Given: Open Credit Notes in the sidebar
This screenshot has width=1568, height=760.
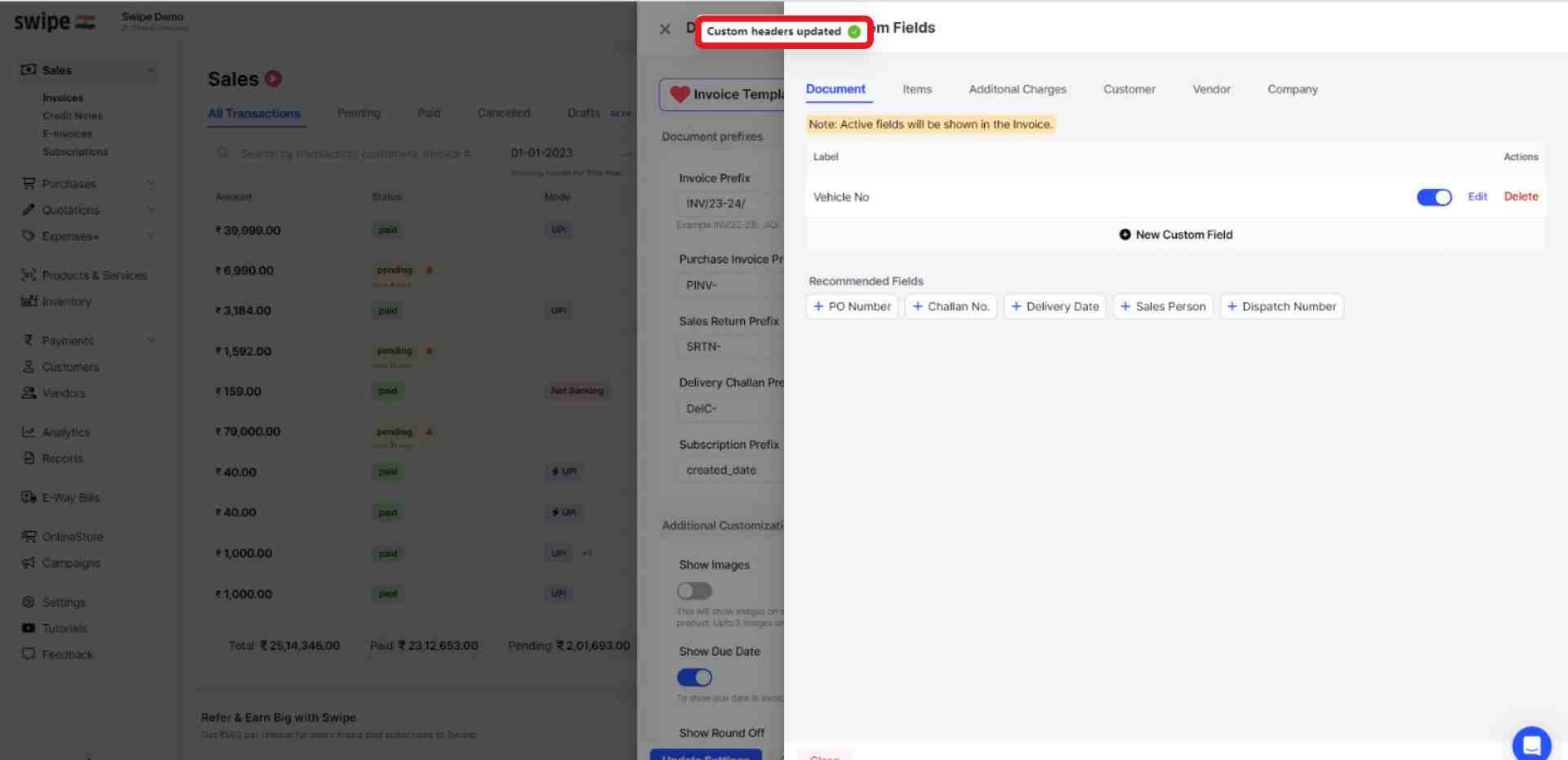Looking at the screenshot, I should point(73,116).
